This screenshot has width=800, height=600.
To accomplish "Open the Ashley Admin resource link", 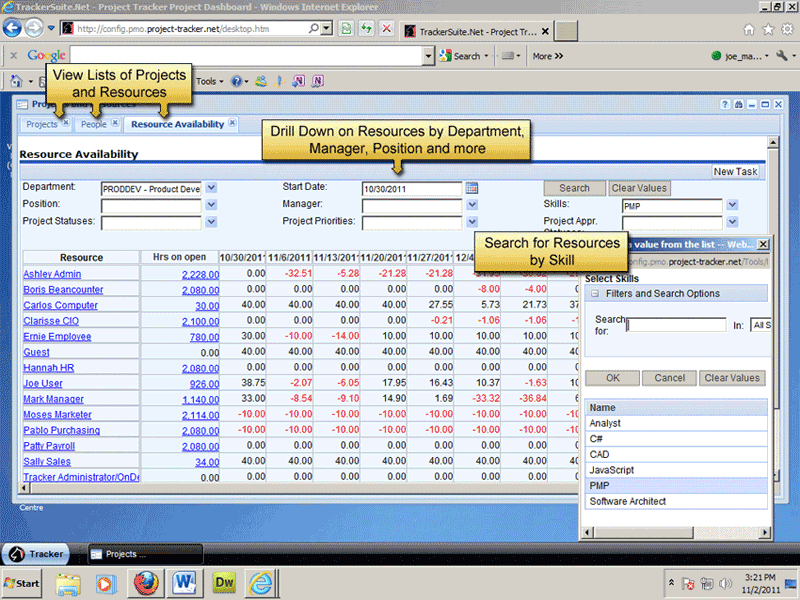I will (x=52, y=274).
